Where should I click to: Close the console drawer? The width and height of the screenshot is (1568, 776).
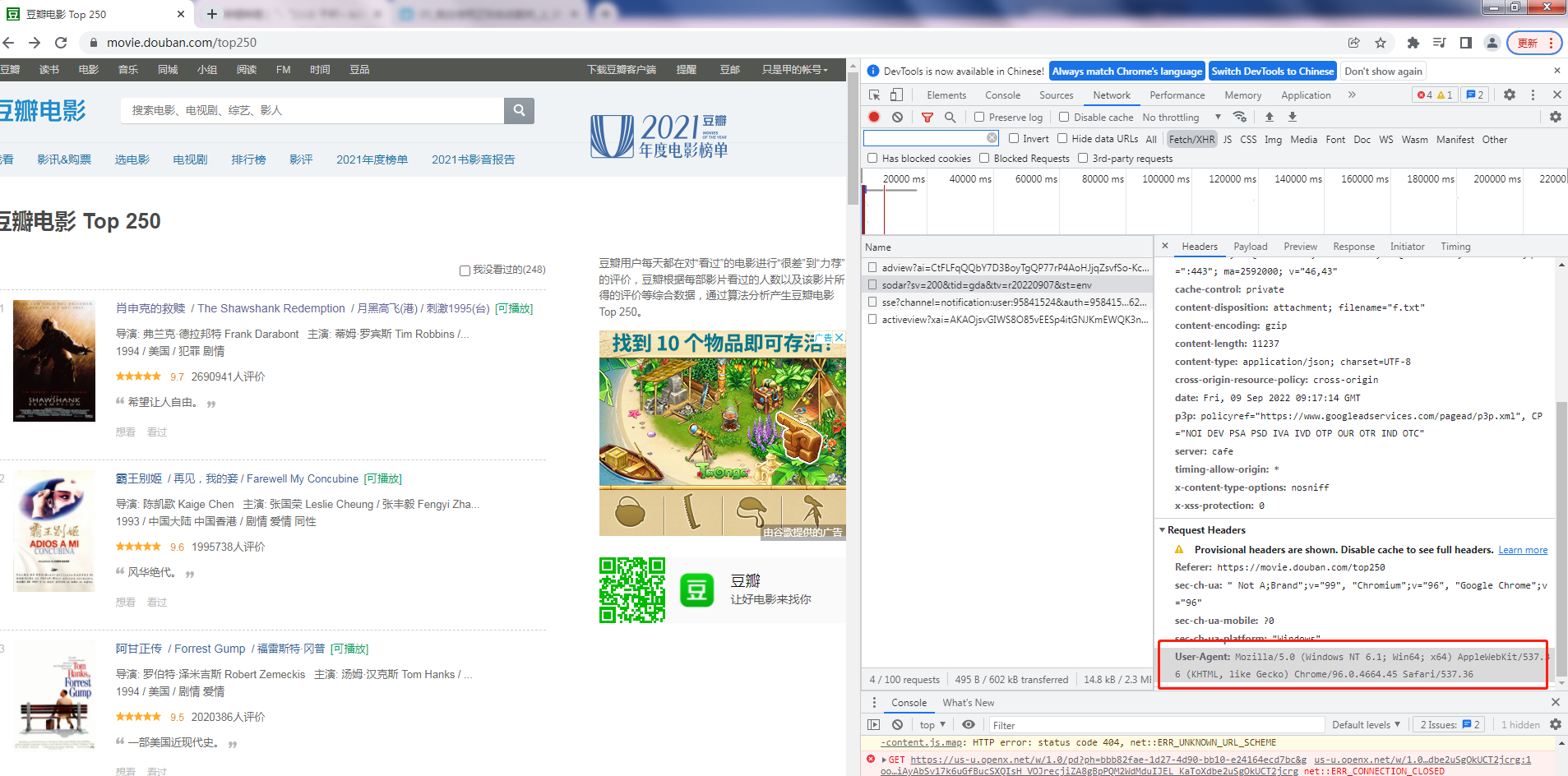pyautogui.click(x=1555, y=703)
